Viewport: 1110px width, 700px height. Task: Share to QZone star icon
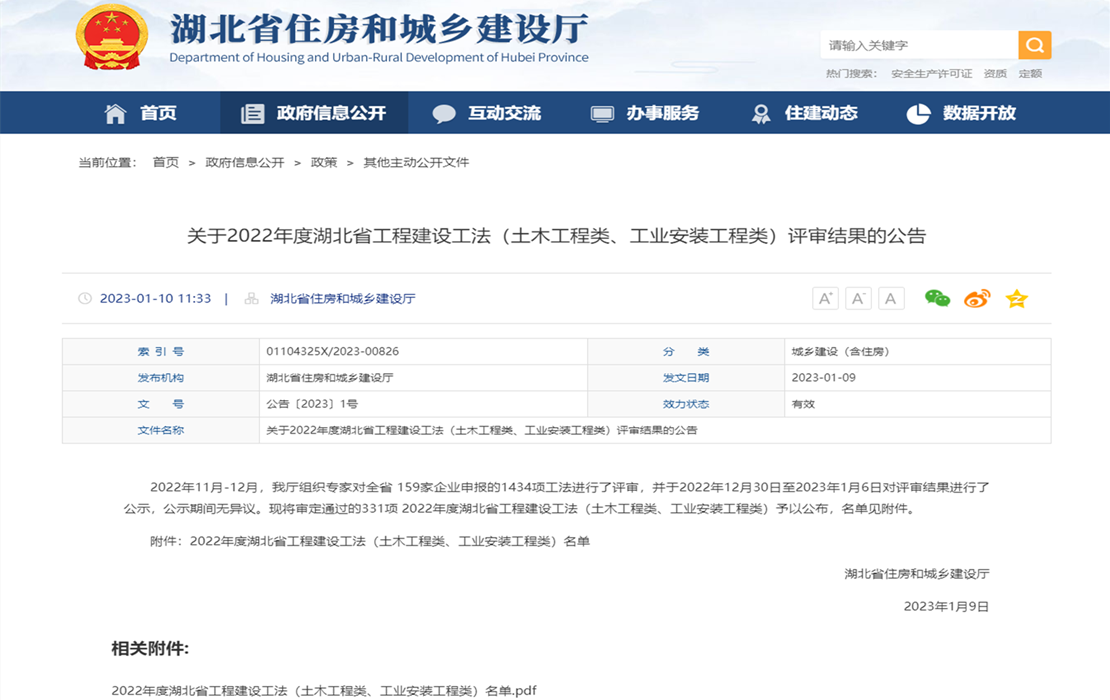pyautogui.click(x=1017, y=298)
